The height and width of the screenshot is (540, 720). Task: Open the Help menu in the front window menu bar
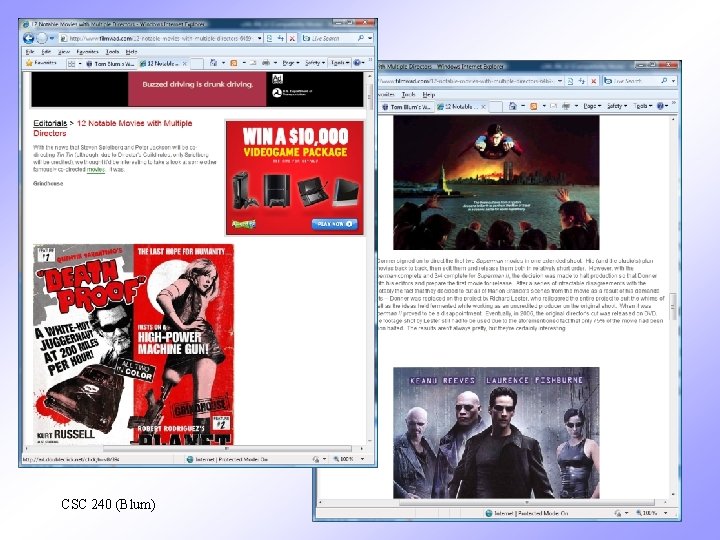pos(131,52)
